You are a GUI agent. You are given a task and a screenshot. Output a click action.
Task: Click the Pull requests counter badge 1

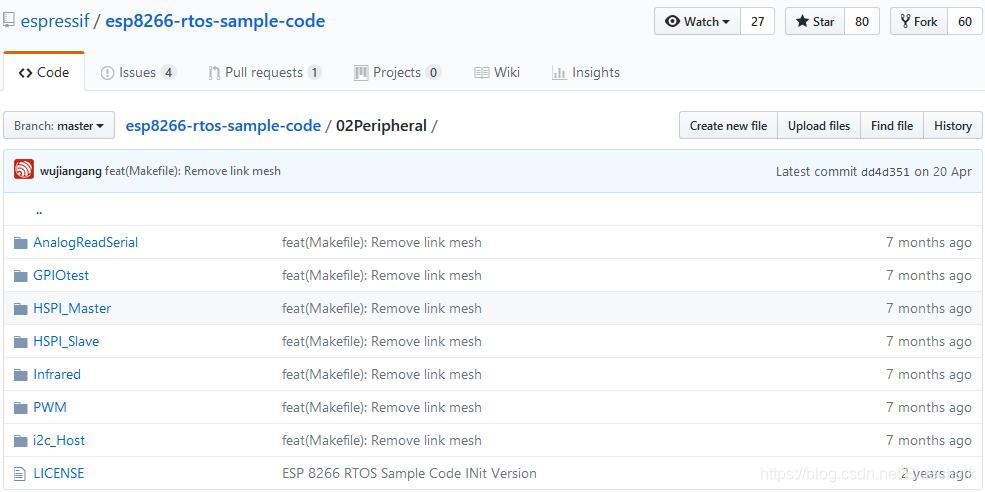(x=314, y=73)
